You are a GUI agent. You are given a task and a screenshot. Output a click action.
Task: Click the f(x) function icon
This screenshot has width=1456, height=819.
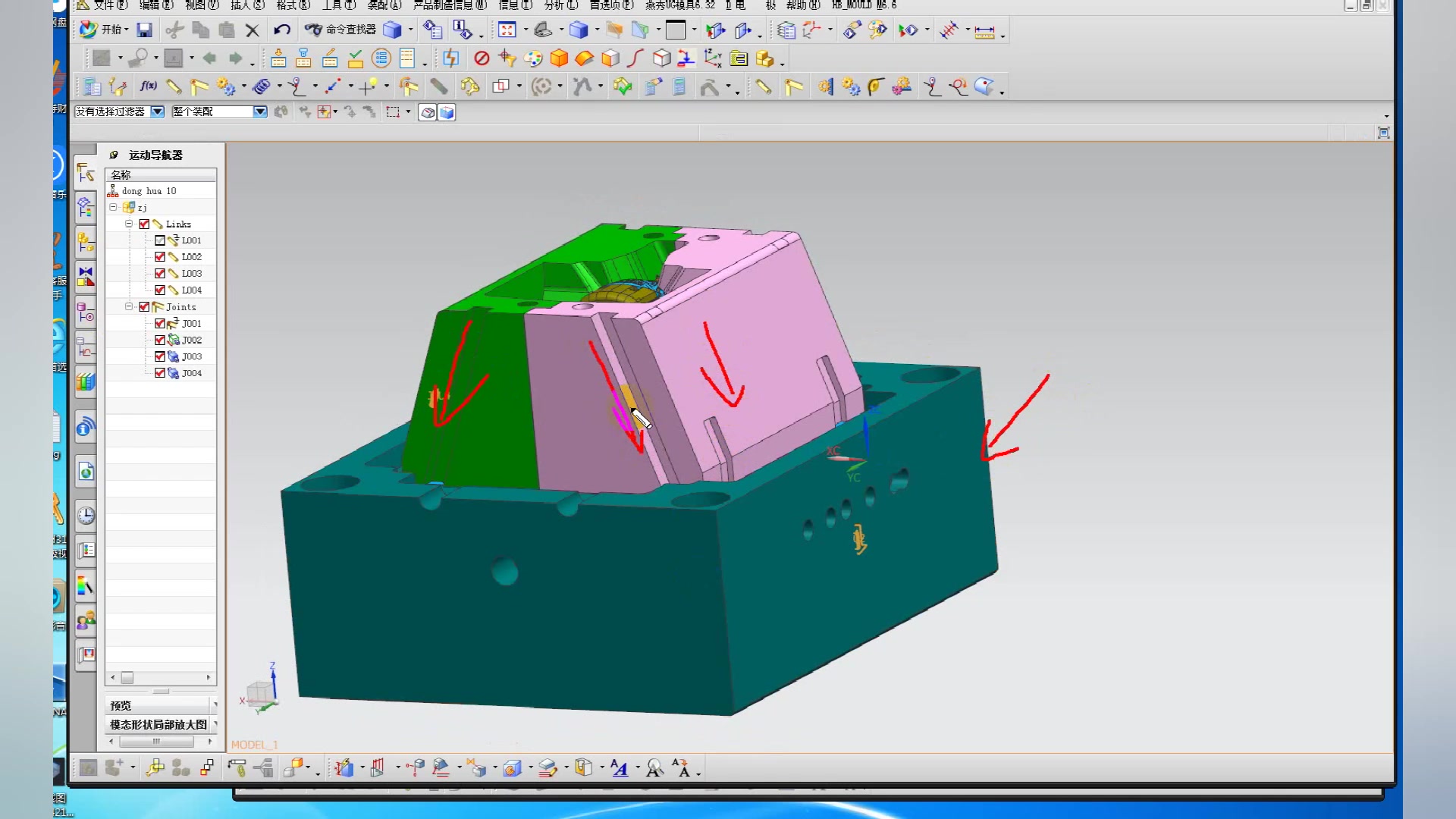point(149,86)
